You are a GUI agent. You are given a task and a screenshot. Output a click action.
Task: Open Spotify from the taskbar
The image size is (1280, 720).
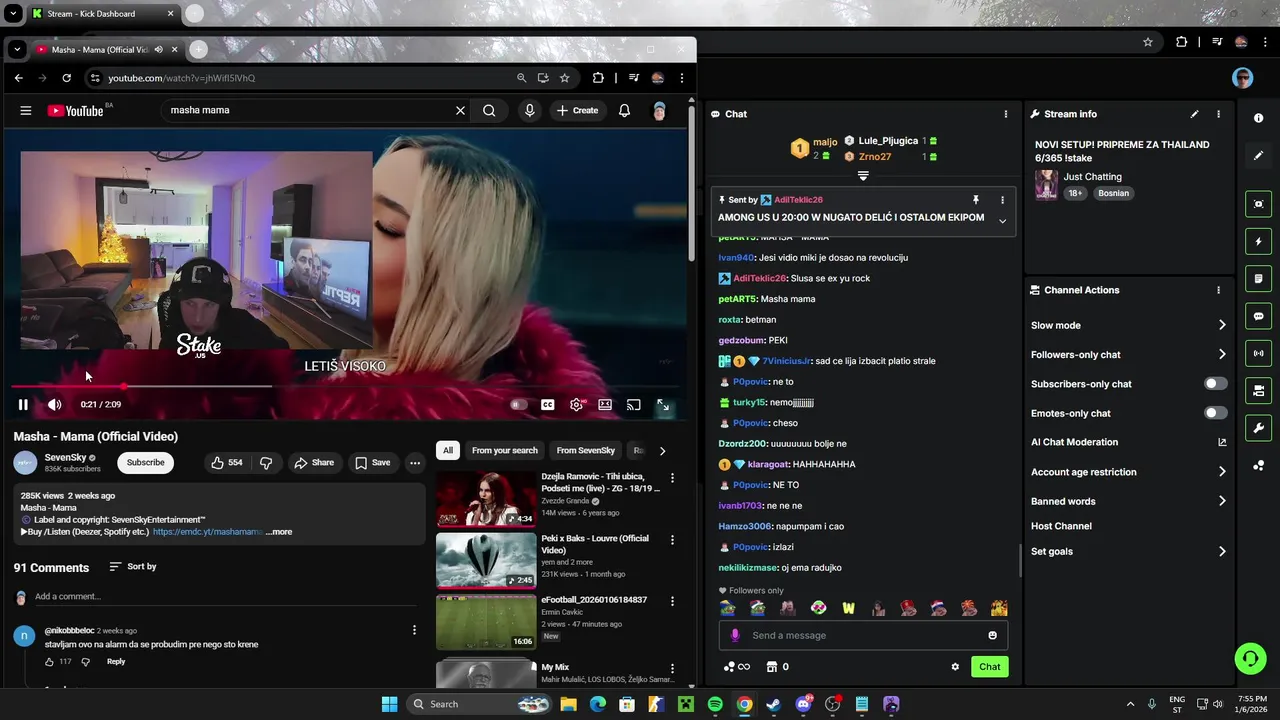coord(715,705)
